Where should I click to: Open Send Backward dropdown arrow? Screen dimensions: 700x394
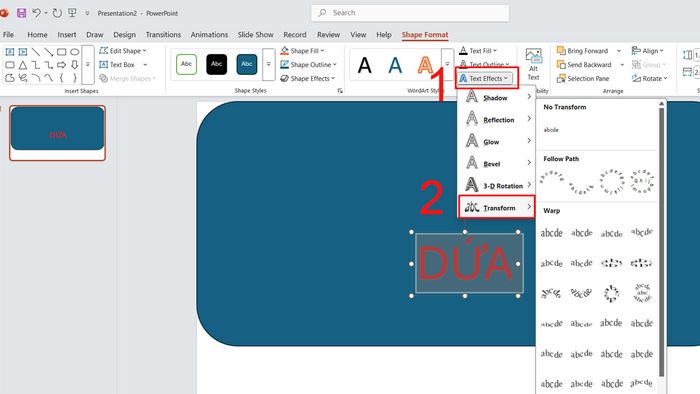pyautogui.click(x=622, y=65)
